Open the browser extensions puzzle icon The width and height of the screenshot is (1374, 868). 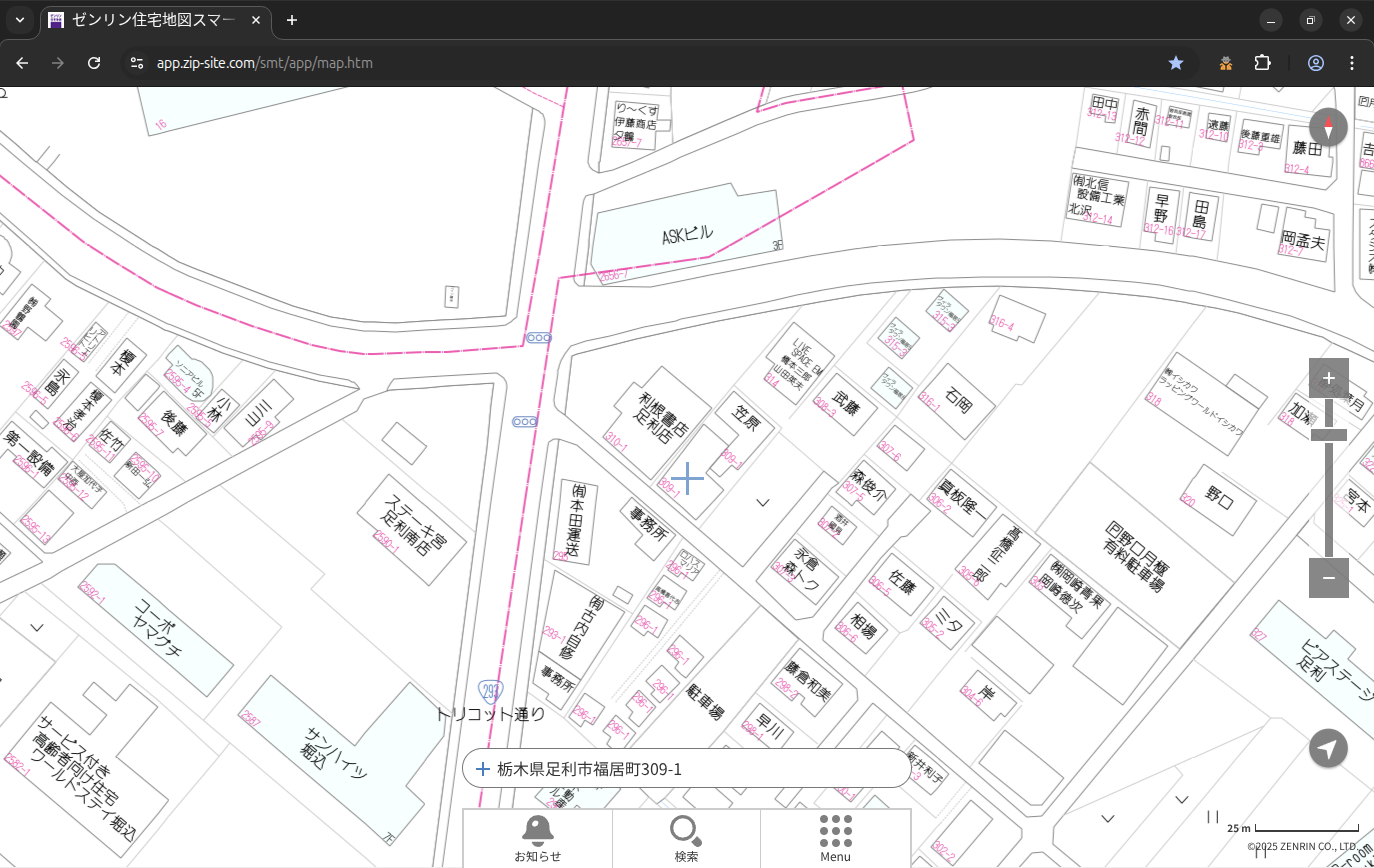click(1262, 63)
